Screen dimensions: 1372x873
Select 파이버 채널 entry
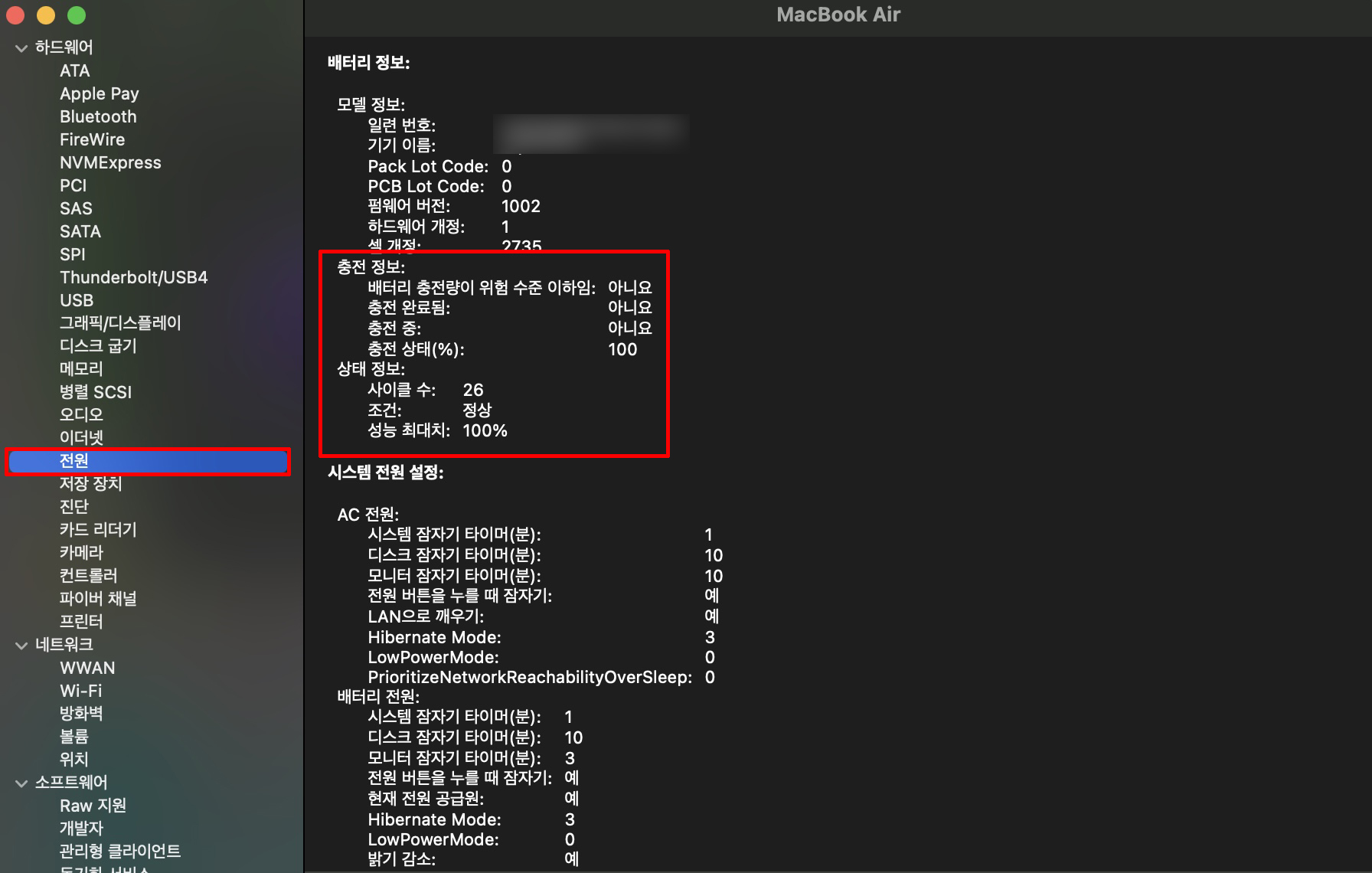pyautogui.click(x=98, y=599)
